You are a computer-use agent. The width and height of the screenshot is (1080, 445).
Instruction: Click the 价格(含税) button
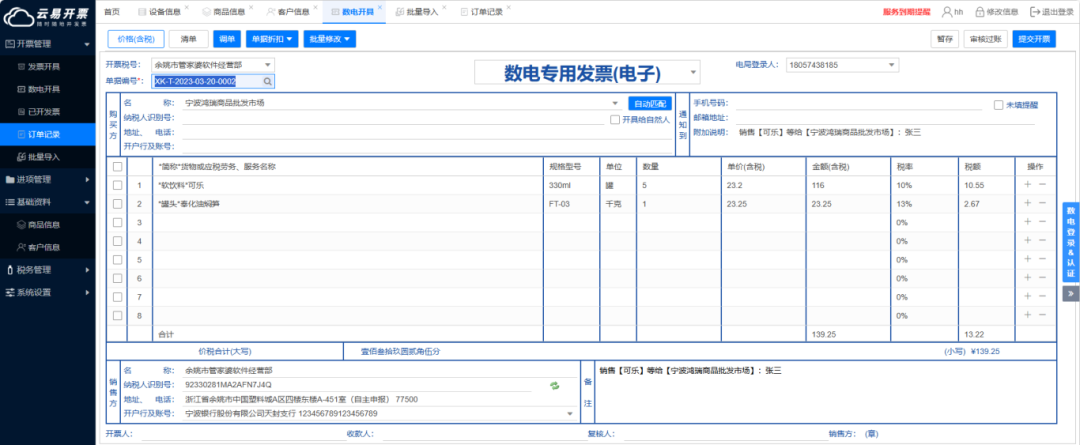click(x=136, y=39)
